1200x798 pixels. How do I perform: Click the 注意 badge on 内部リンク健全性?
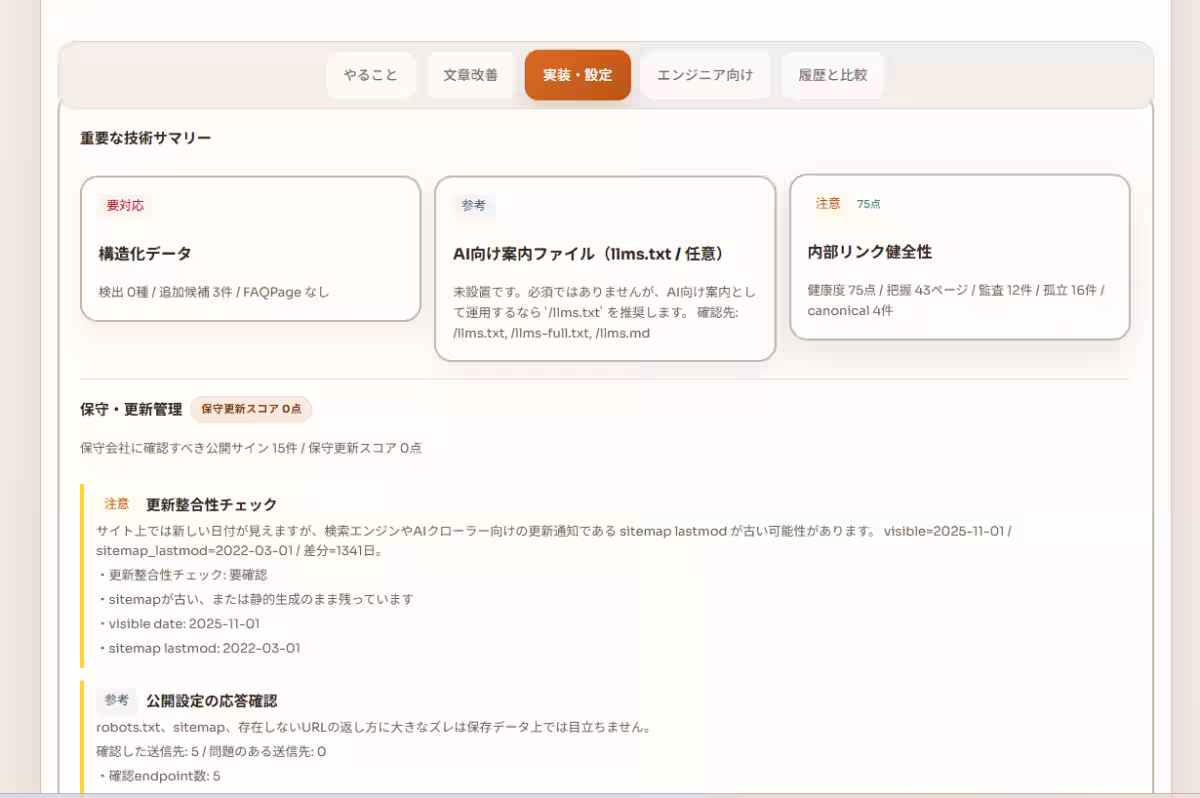[828, 203]
